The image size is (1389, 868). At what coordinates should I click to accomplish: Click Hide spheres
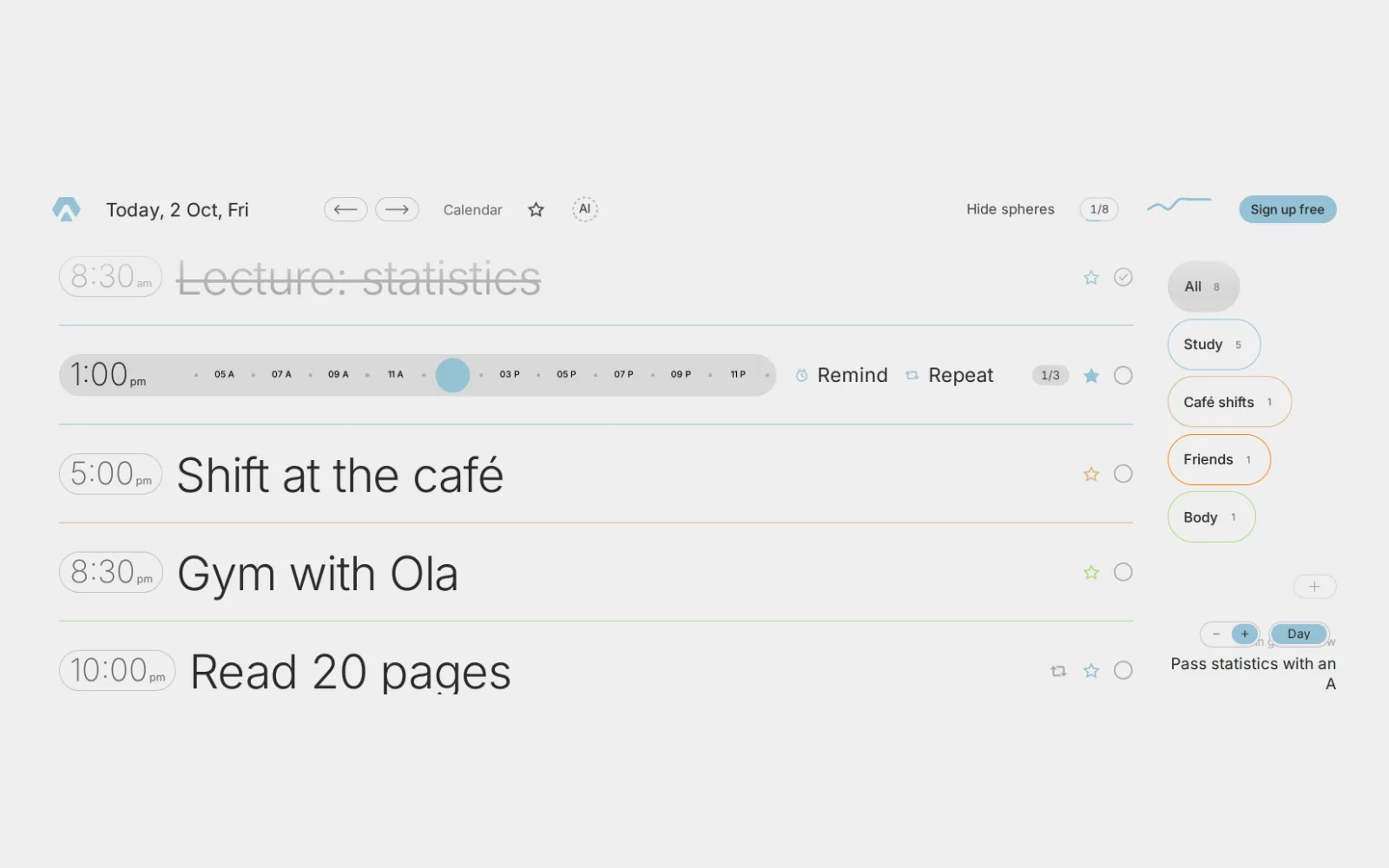(1010, 209)
